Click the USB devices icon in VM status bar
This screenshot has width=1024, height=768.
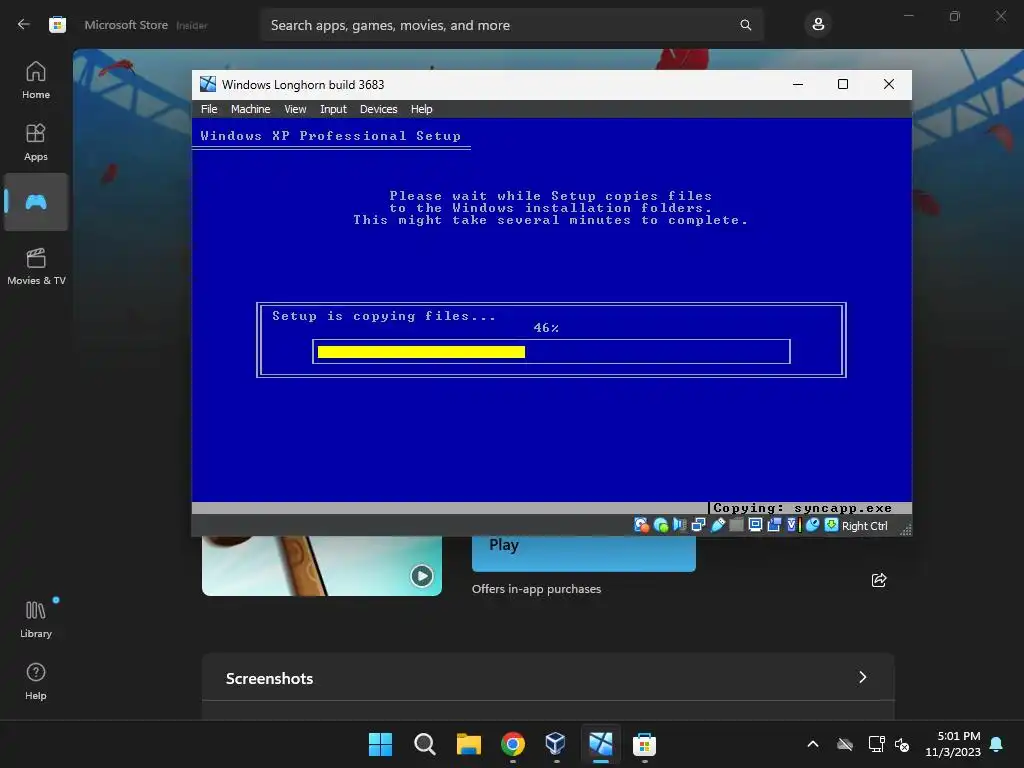[x=718, y=525]
